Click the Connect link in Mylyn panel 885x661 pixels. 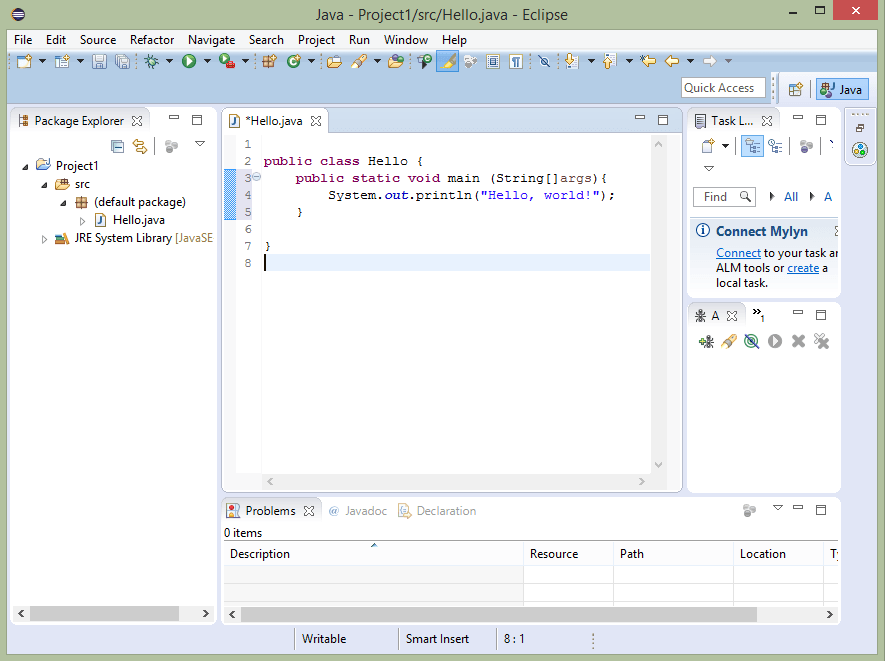pyautogui.click(x=738, y=253)
